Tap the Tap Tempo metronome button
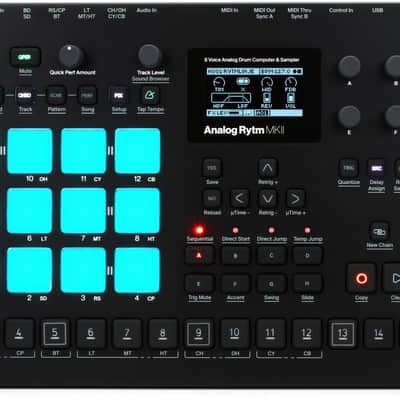The image size is (400, 400). 150,96
